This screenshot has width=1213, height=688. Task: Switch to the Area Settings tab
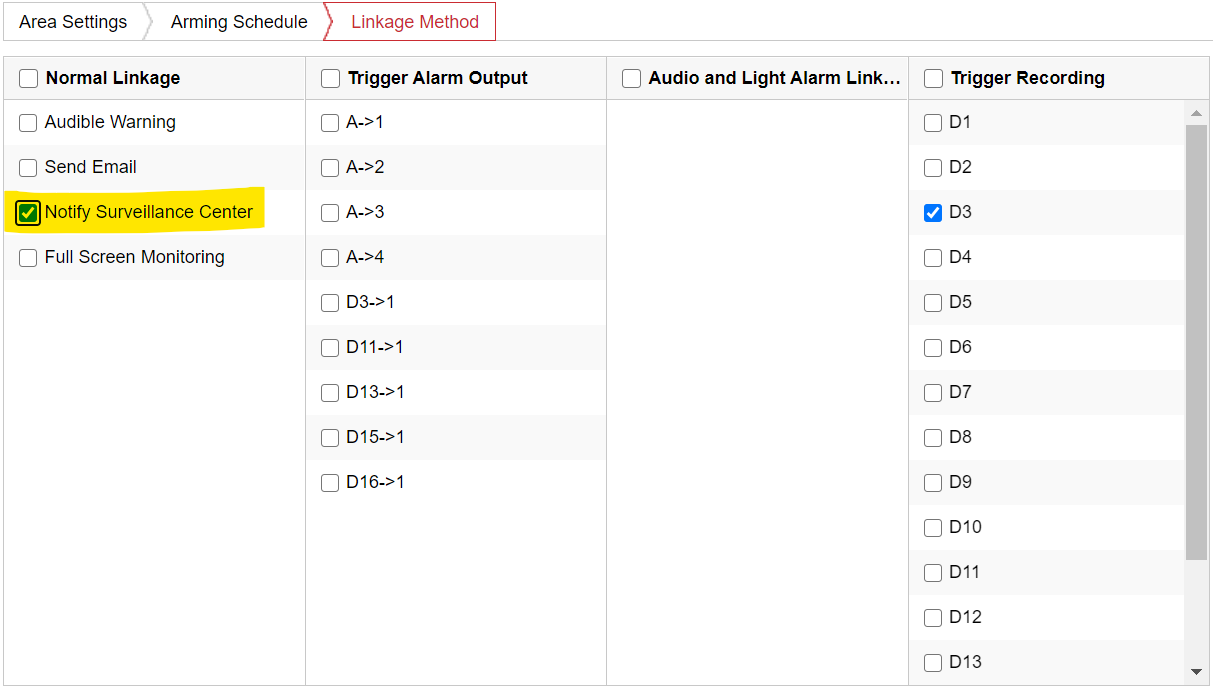click(x=73, y=22)
